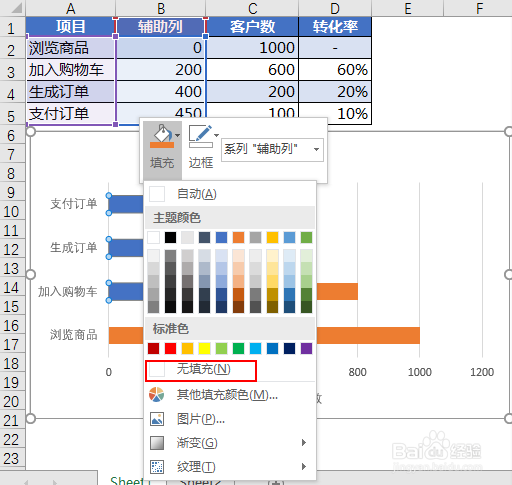The width and height of the screenshot is (512, 485).
Task: Click the color wheel icon beside 其他填充颜色
Action: [157, 395]
